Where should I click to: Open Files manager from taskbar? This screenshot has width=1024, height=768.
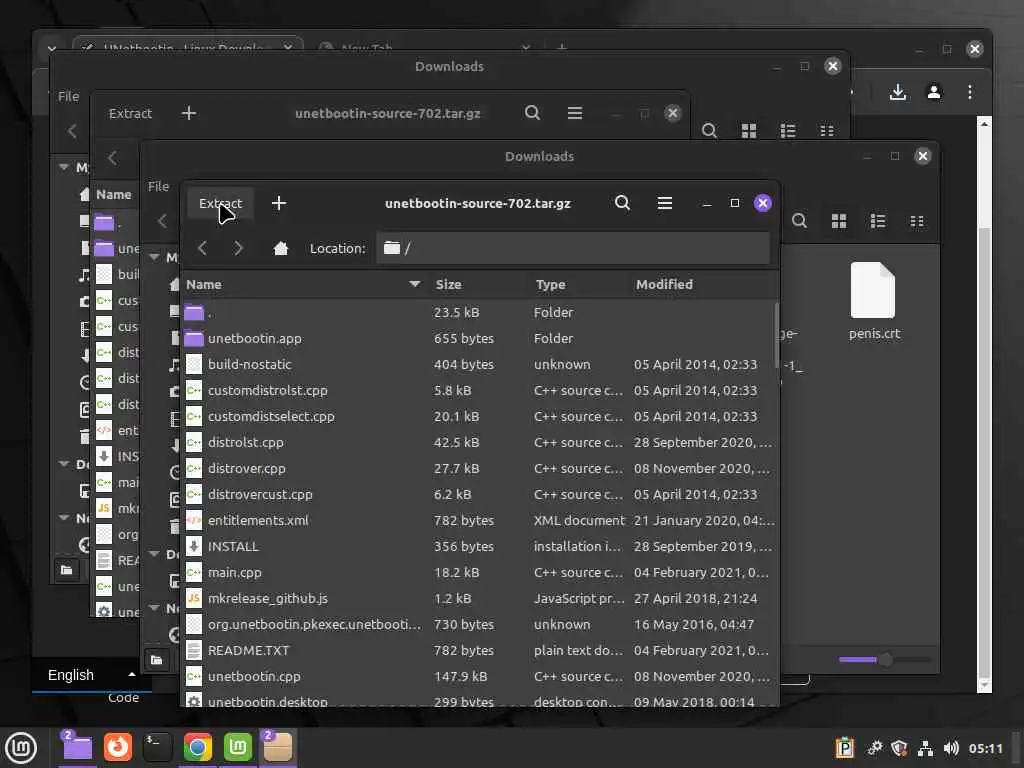[x=77, y=748]
